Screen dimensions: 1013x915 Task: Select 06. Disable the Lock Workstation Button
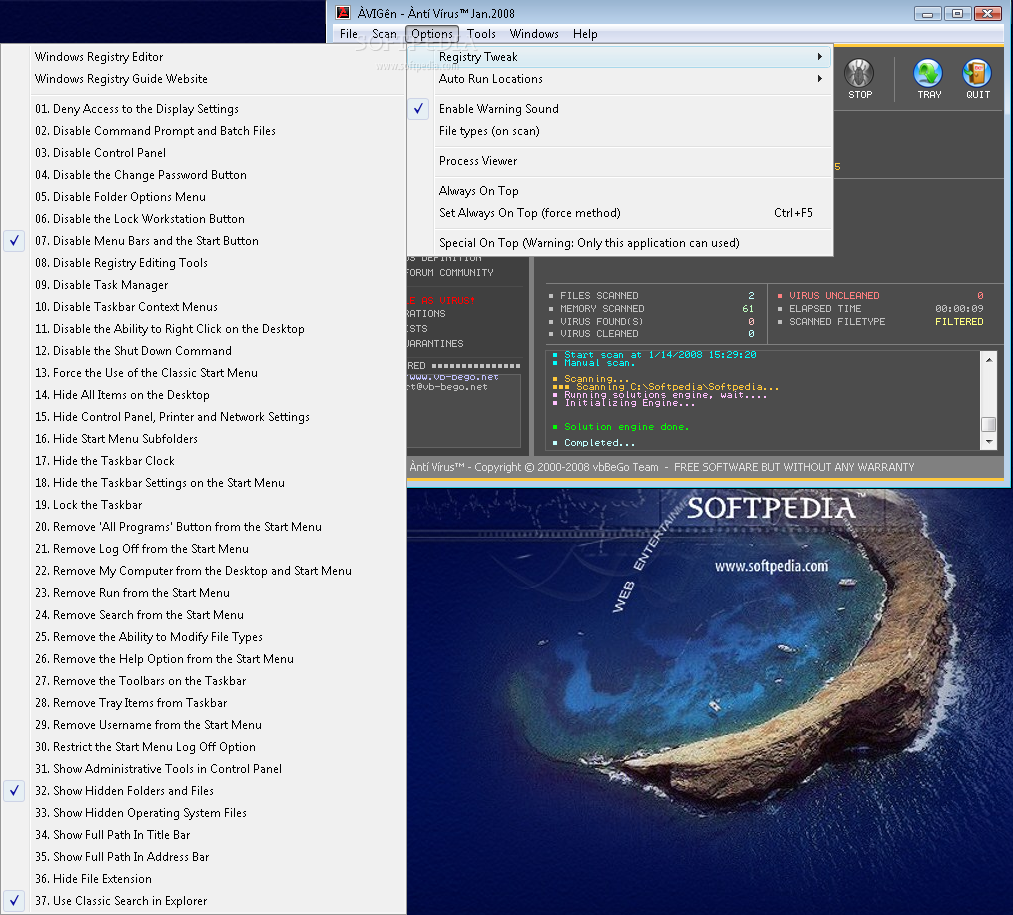[204, 218]
